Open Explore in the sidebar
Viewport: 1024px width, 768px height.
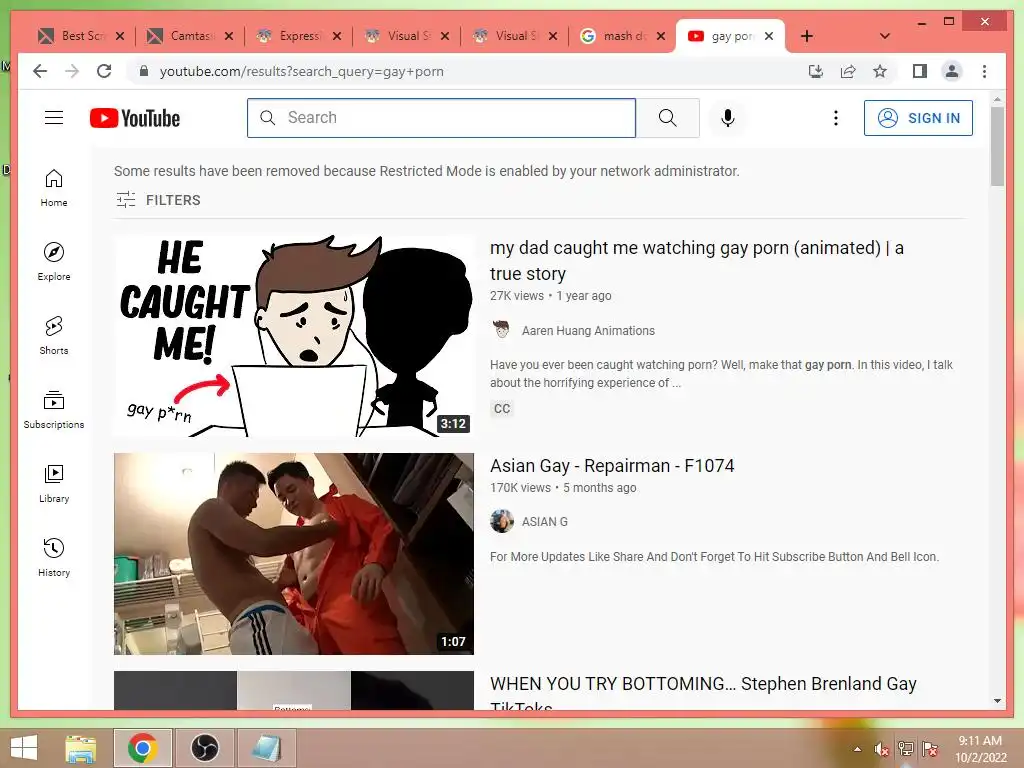pos(54,262)
